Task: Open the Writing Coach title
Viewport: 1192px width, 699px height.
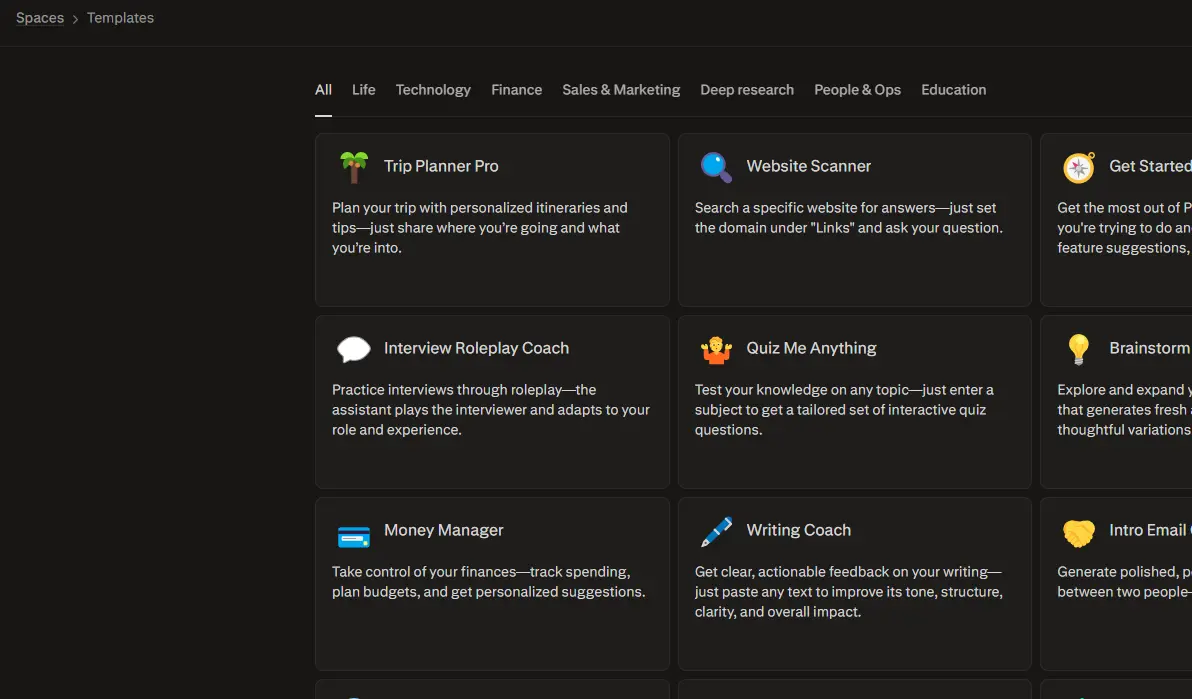Action: click(799, 530)
